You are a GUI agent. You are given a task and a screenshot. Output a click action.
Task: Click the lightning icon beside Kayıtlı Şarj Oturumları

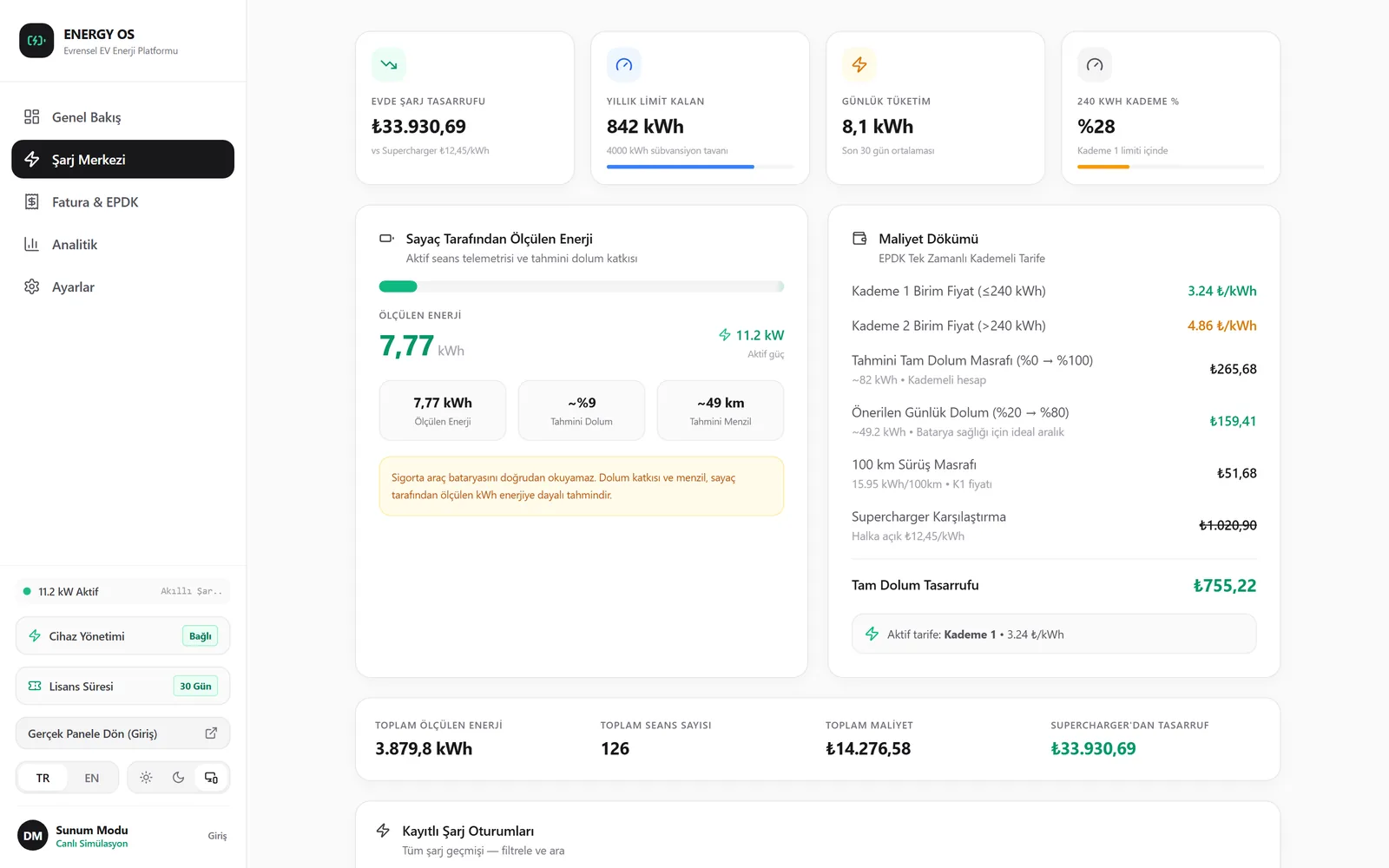pyautogui.click(x=383, y=831)
